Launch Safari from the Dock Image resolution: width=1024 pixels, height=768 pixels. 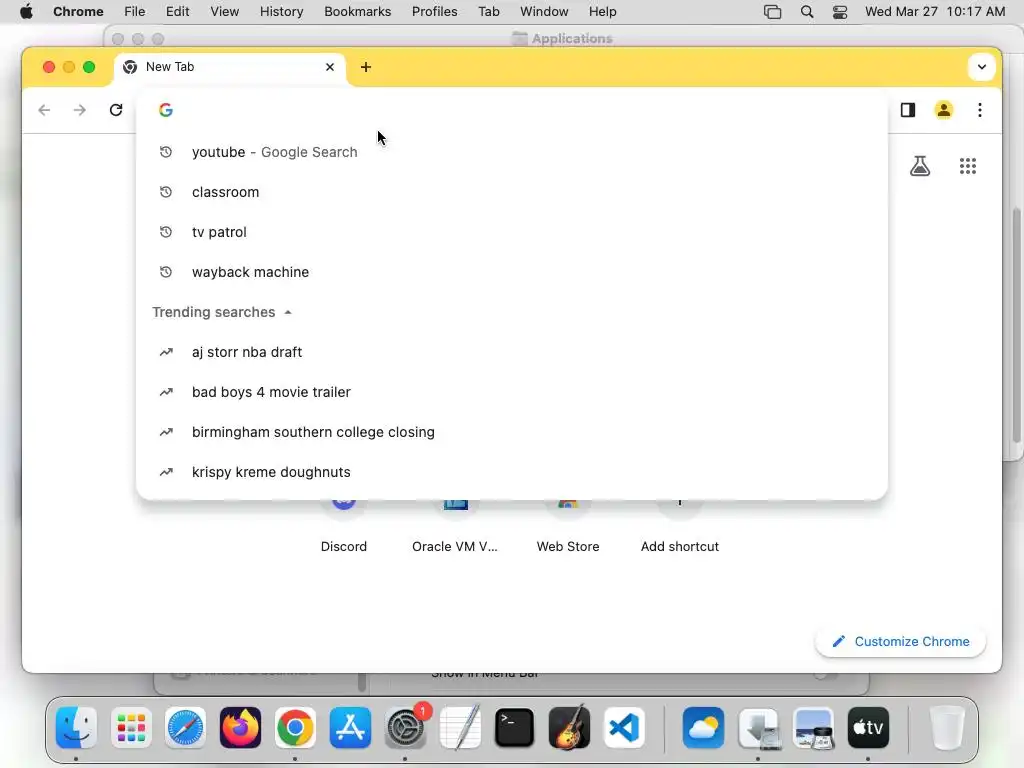tap(185, 728)
